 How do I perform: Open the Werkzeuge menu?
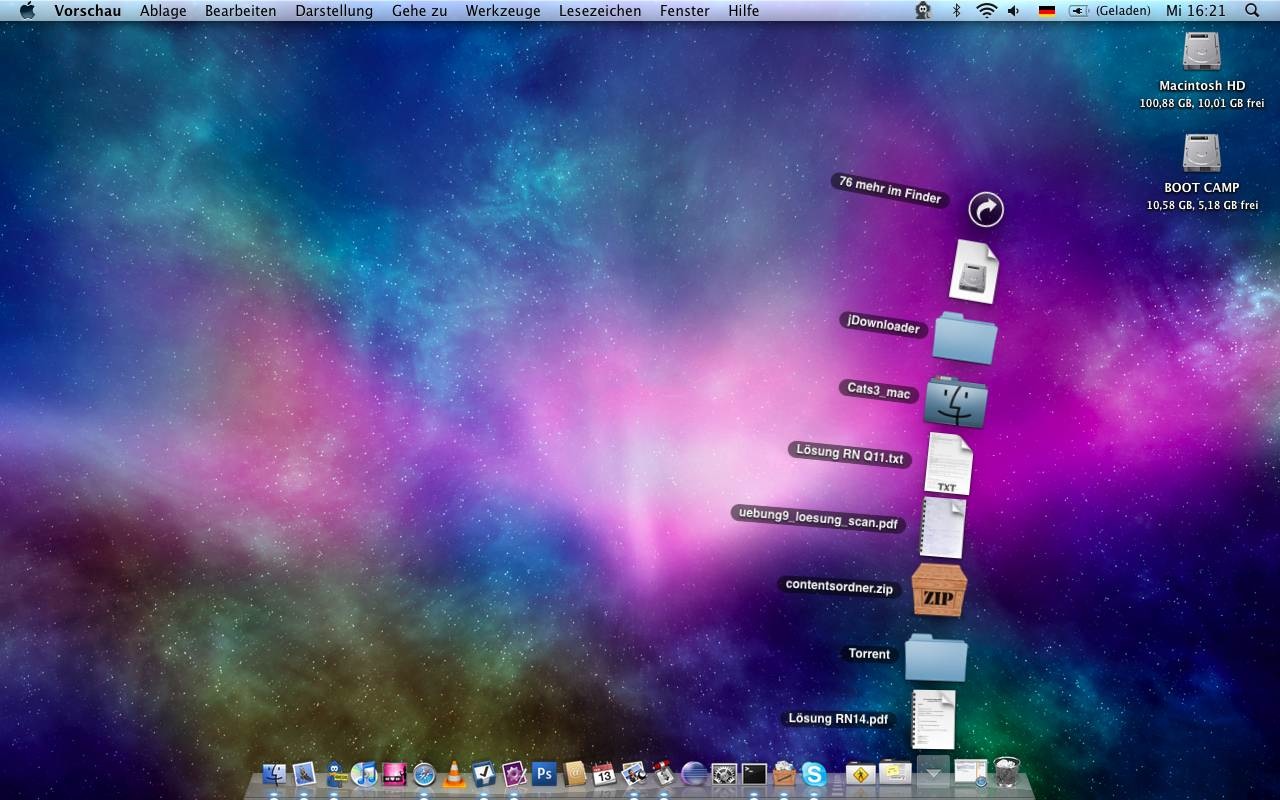pyautogui.click(x=502, y=11)
